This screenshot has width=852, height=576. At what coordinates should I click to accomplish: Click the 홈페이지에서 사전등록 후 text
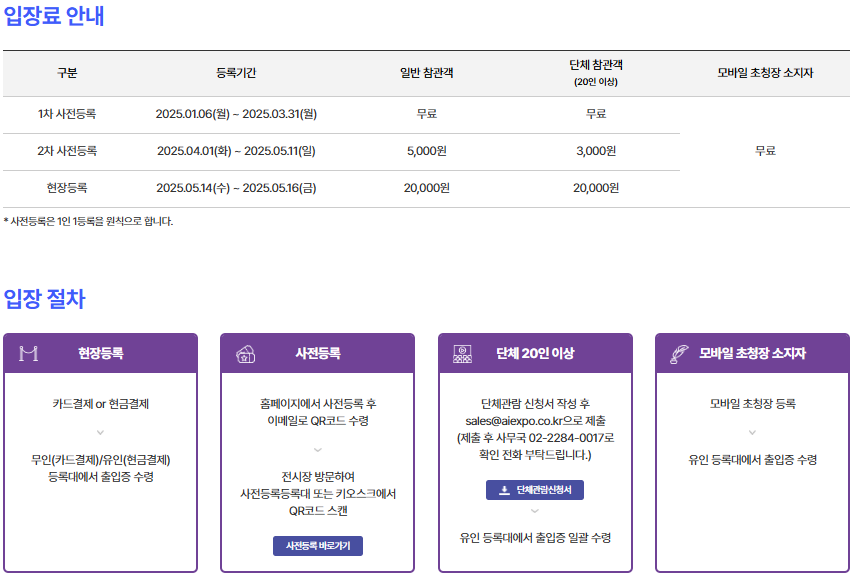click(318, 404)
